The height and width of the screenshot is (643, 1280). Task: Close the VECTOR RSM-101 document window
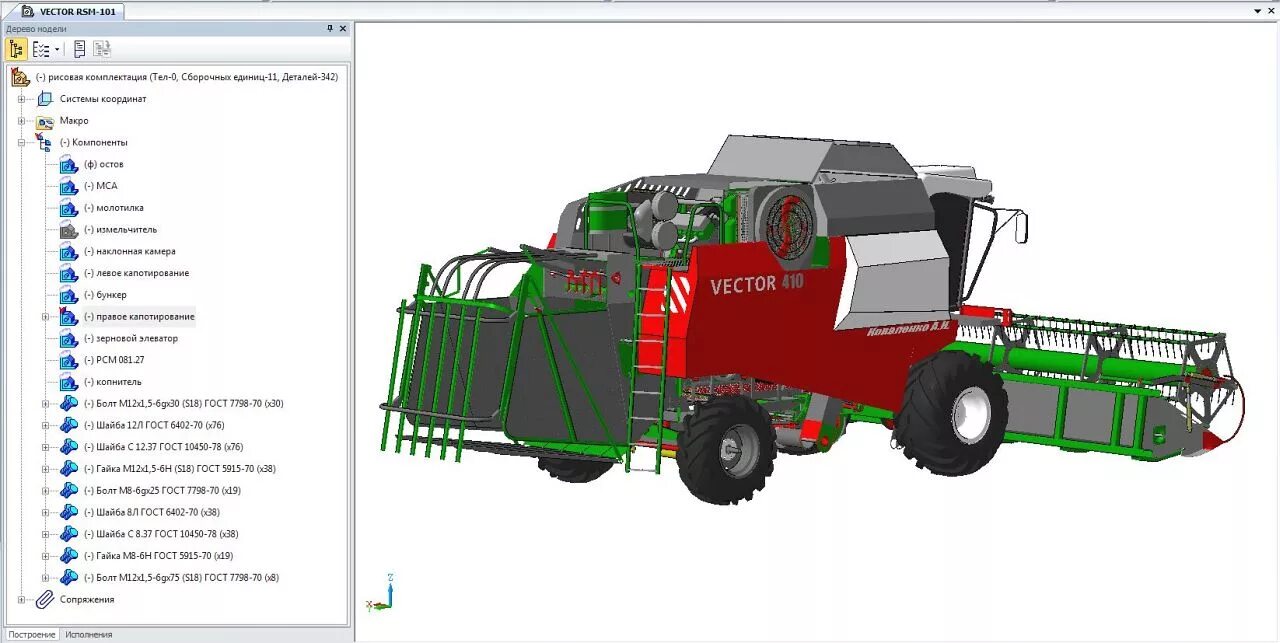(1272, 10)
